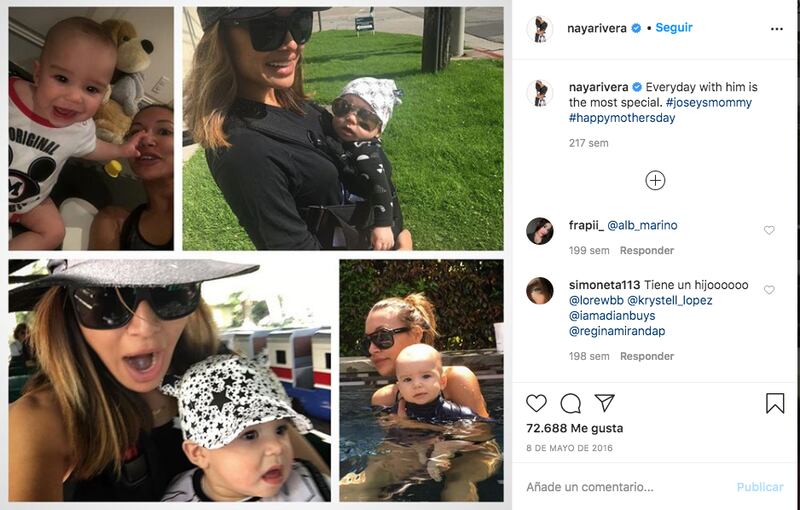Open the @alb_marino mention link

coord(642,225)
